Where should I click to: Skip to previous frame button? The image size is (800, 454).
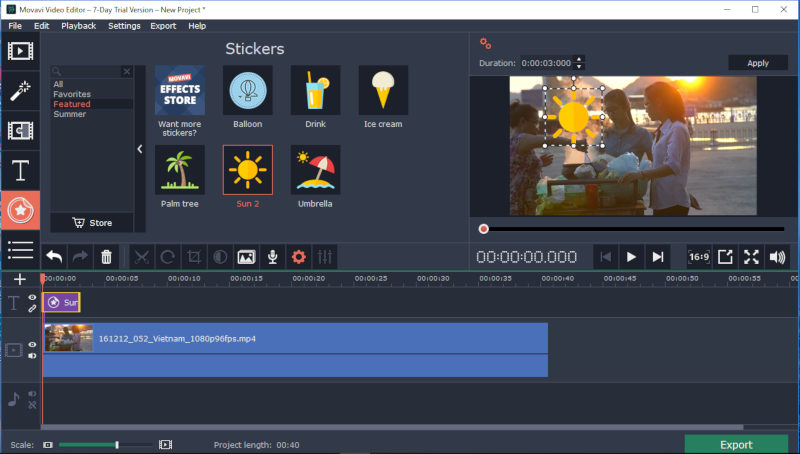tap(605, 257)
